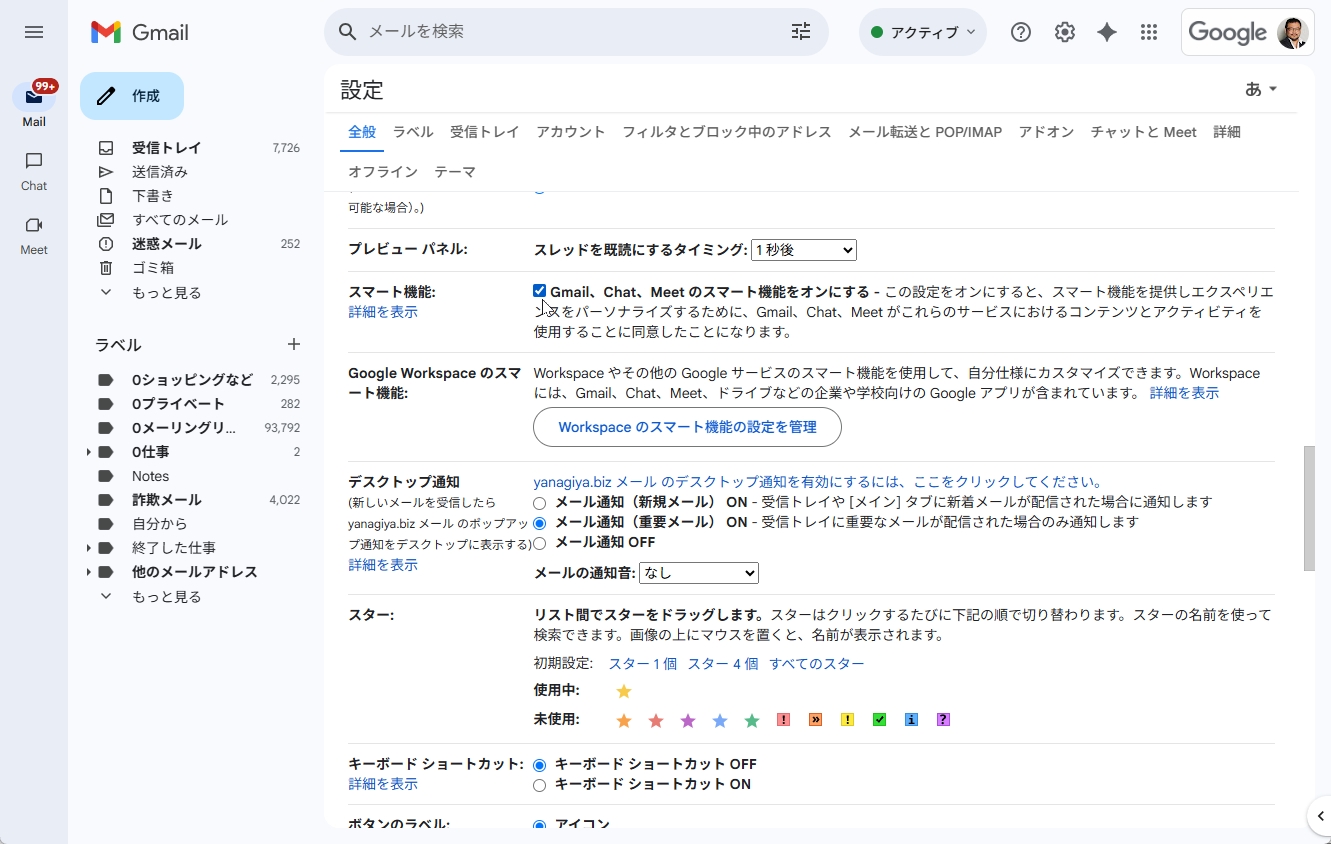Switch to the フィルタとブロック中のアドレス tab
This screenshot has height=844, width=1331.
coord(726,132)
